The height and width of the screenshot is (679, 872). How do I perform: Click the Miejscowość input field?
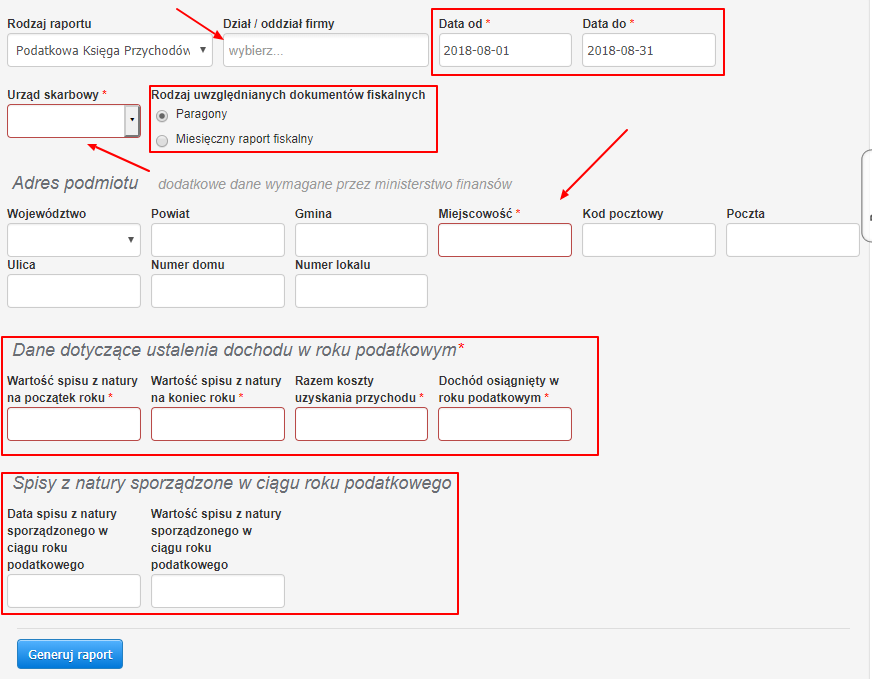point(505,240)
